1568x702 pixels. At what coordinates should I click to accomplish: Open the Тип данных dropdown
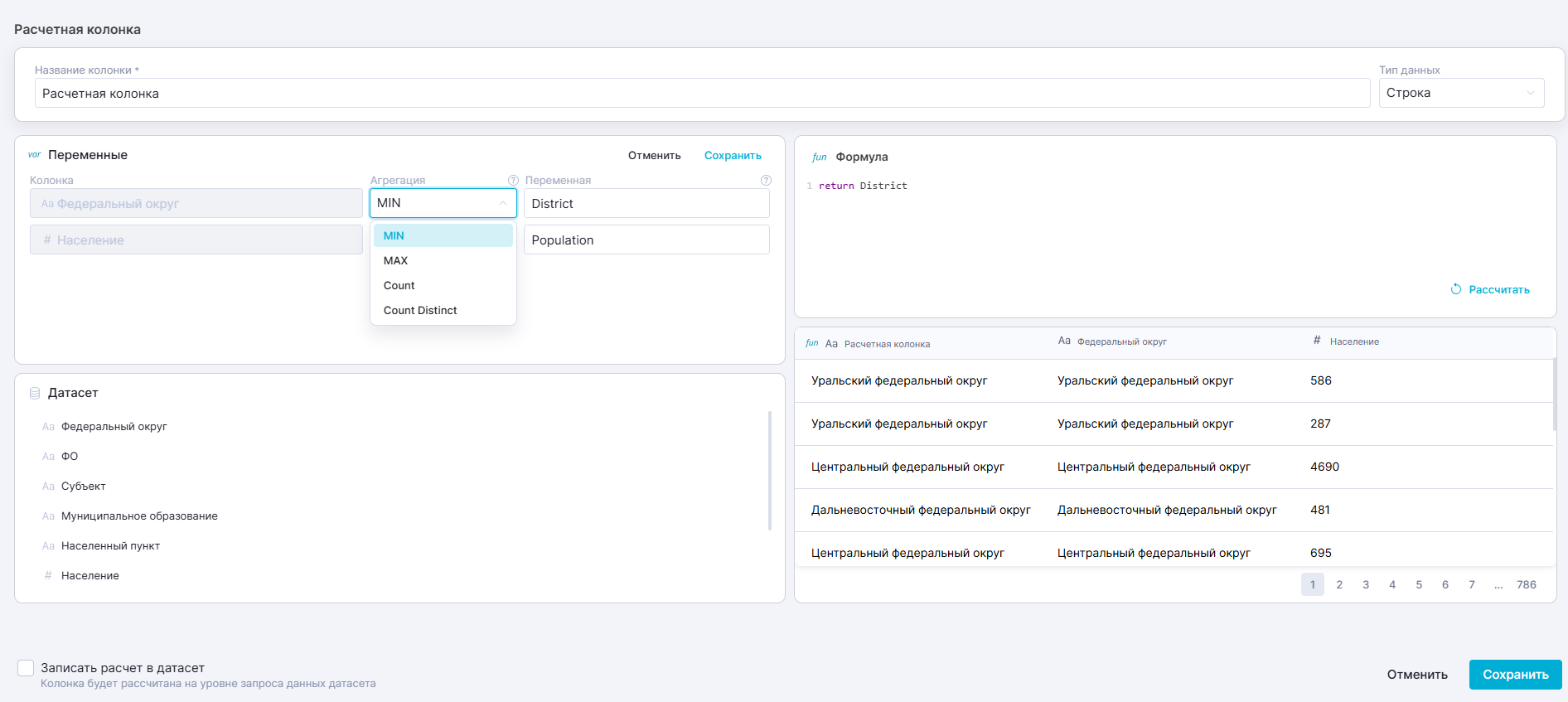click(x=1460, y=93)
